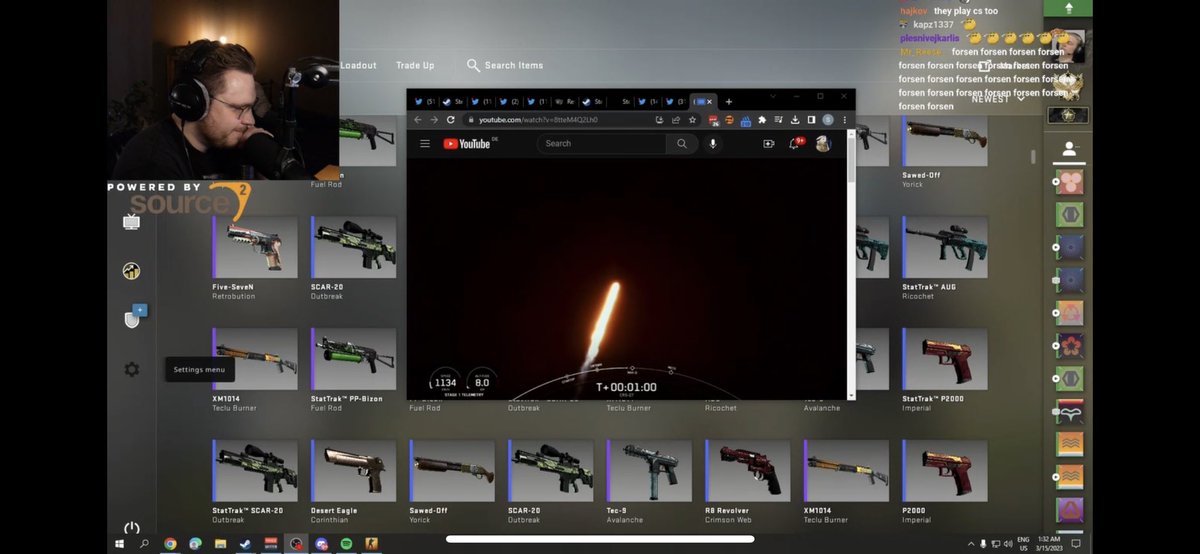Open the CS:GO Watch TV icon in sidebar
The width and height of the screenshot is (1200, 554).
(x=131, y=222)
